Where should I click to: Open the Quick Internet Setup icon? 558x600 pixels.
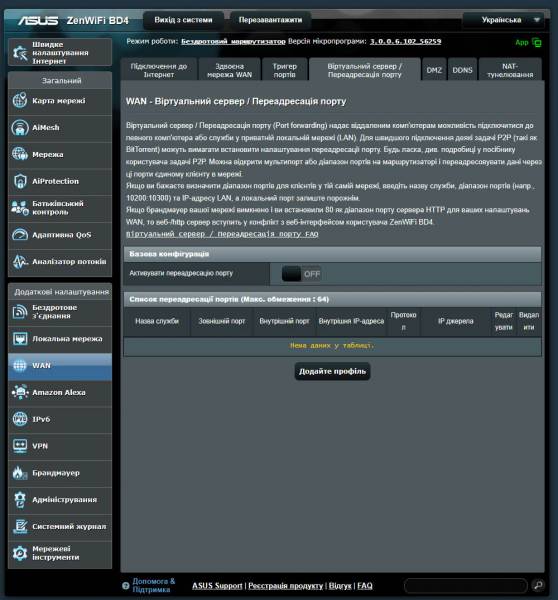(20, 52)
